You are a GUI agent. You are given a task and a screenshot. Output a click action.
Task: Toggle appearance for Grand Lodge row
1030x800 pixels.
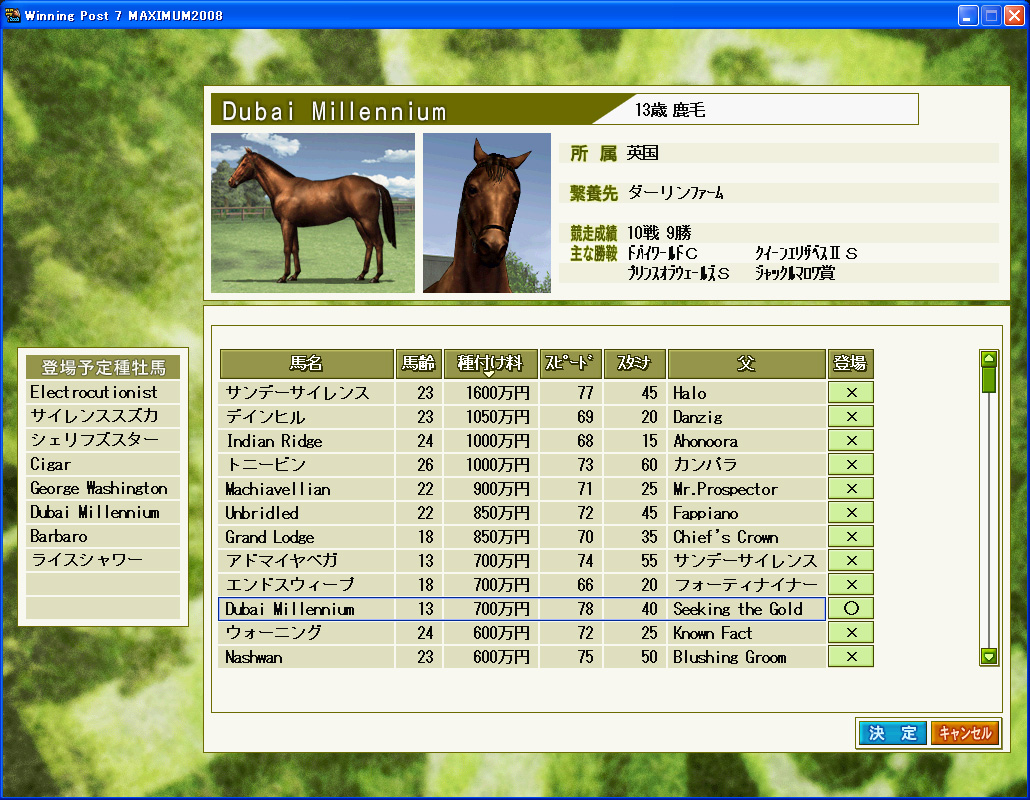tap(851, 537)
